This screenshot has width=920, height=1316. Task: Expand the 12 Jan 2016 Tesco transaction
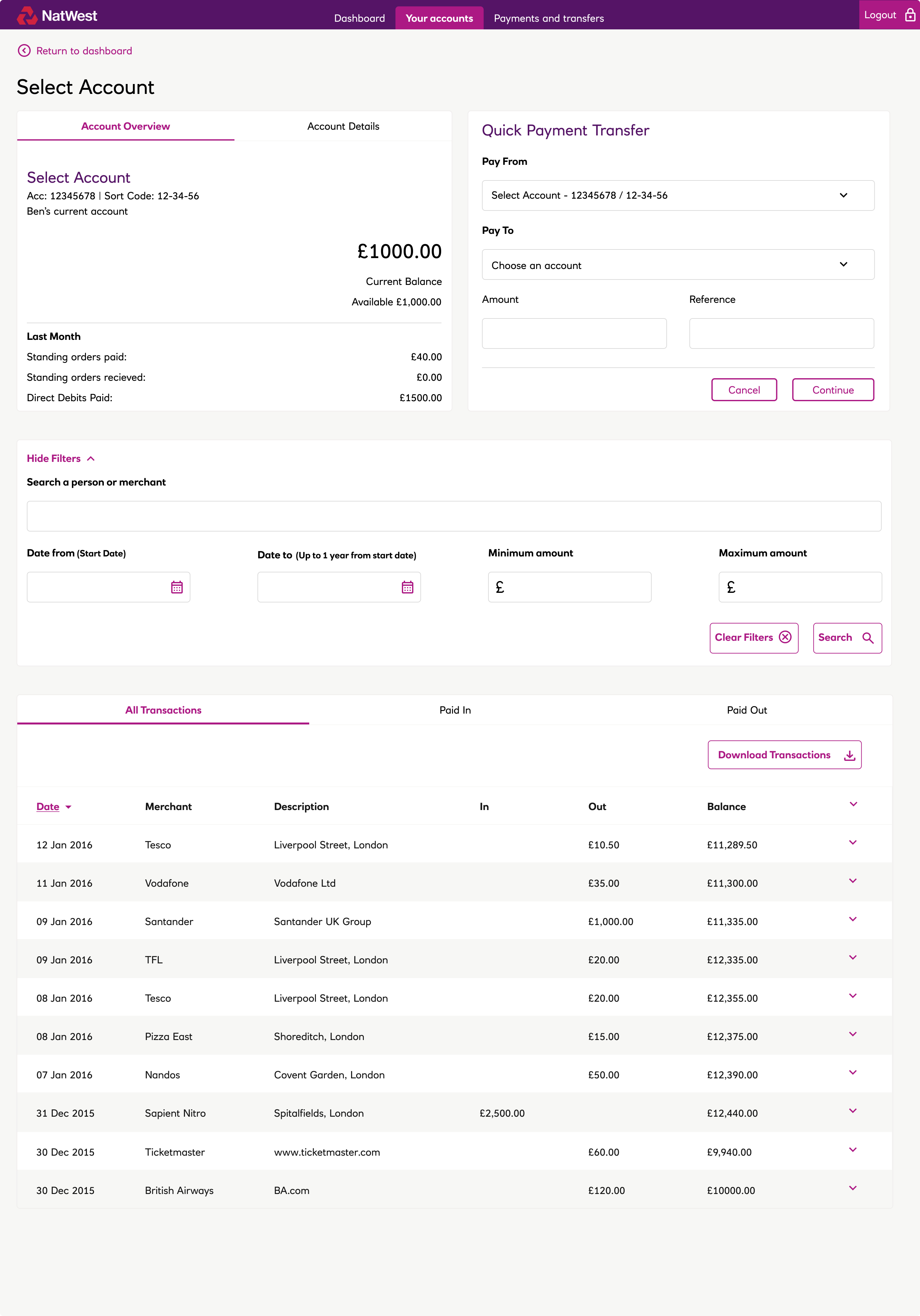pyautogui.click(x=853, y=843)
